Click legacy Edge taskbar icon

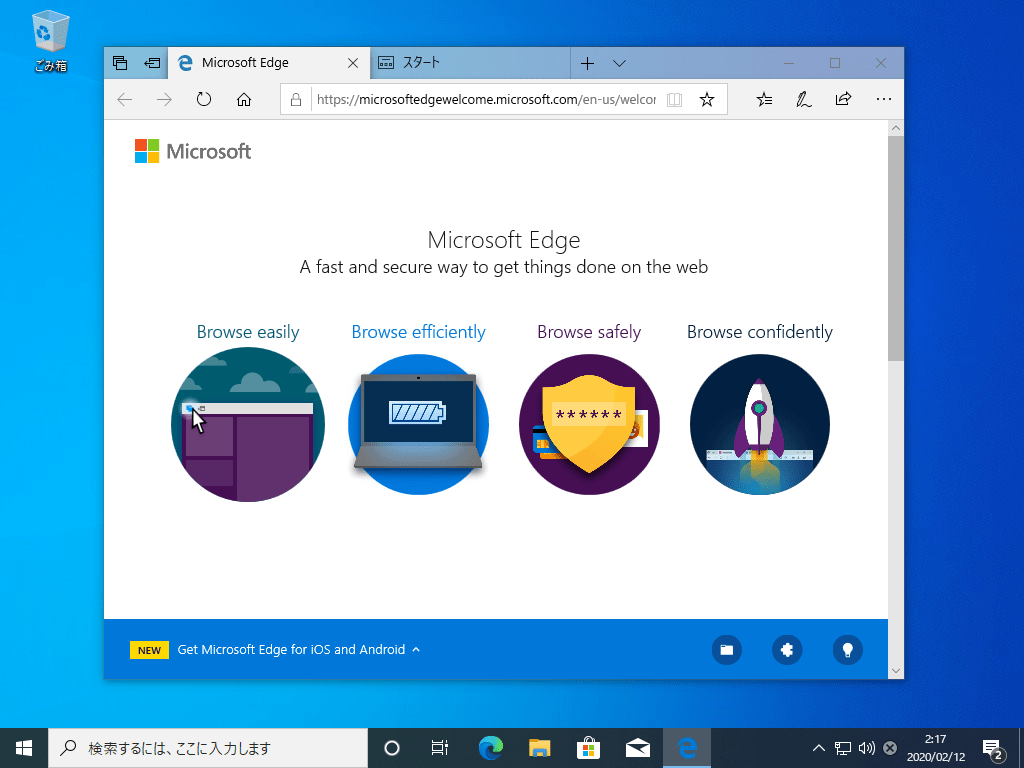tap(686, 748)
